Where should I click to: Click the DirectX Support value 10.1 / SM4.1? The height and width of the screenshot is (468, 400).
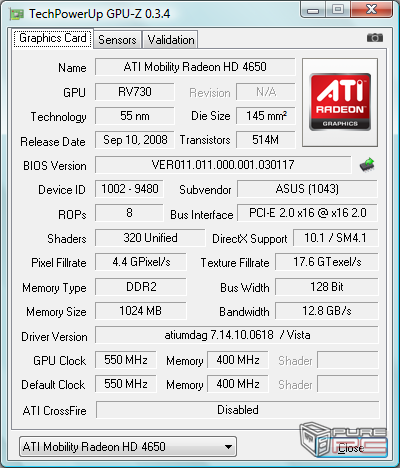tap(335, 238)
